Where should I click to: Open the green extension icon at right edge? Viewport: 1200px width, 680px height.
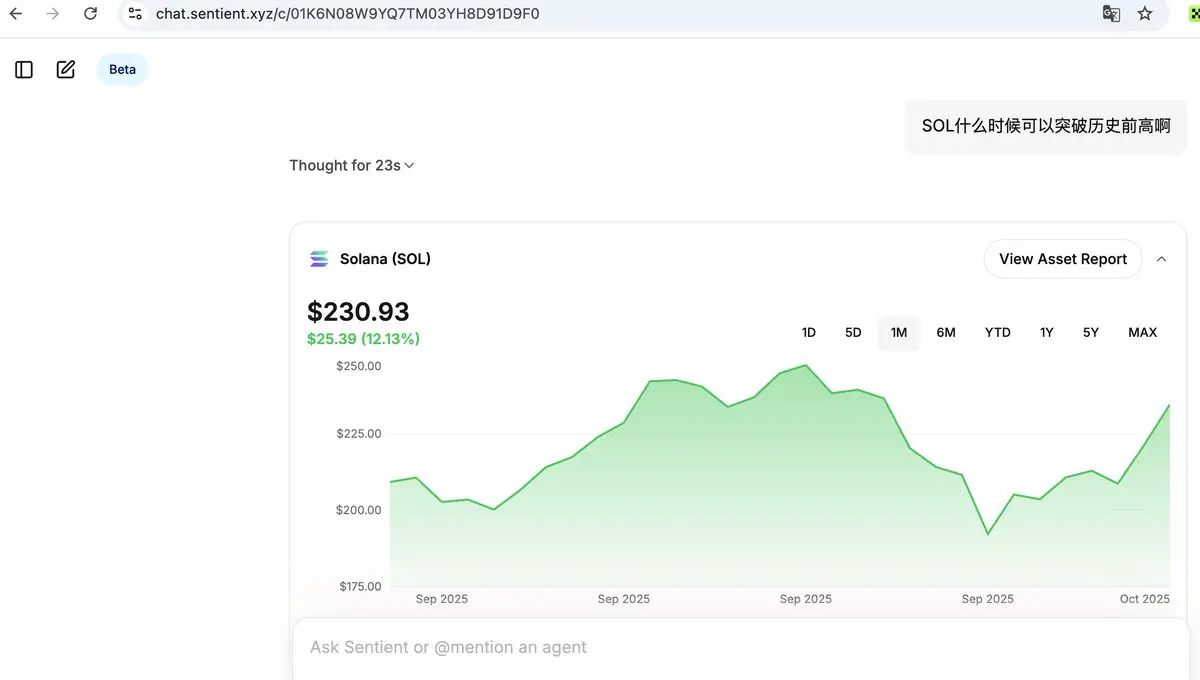pyautogui.click(x=1193, y=14)
